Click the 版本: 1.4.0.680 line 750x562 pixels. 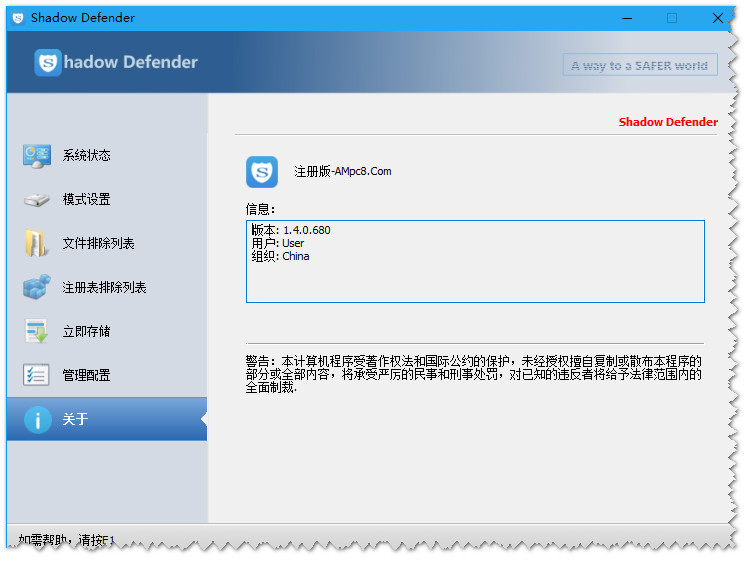click(x=291, y=230)
